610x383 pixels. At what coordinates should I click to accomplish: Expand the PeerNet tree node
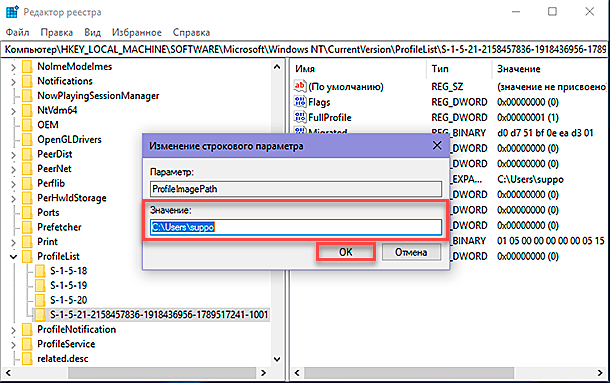[x=13, y=169]
